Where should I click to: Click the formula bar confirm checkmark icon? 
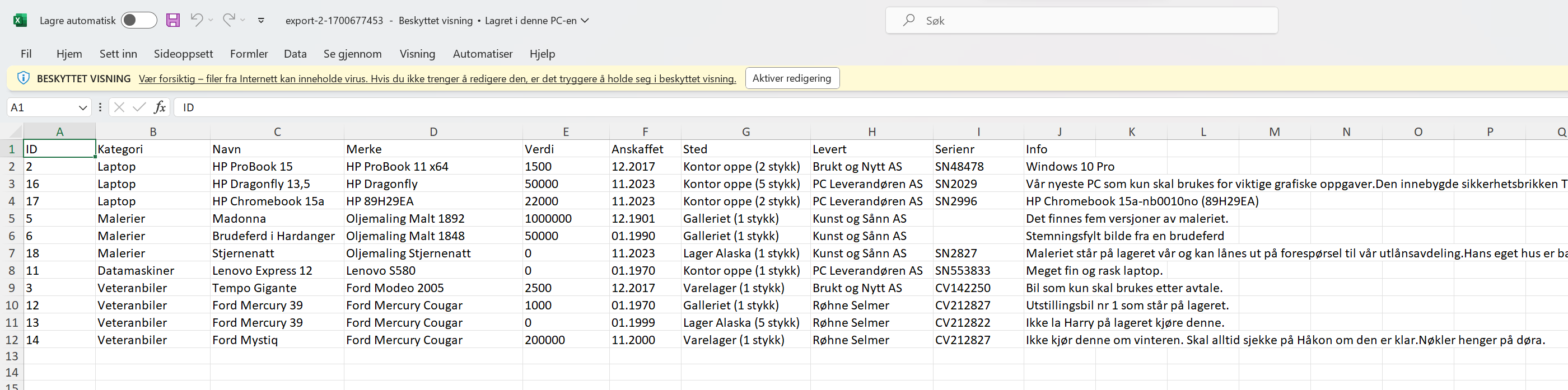[x=139, y=107]
